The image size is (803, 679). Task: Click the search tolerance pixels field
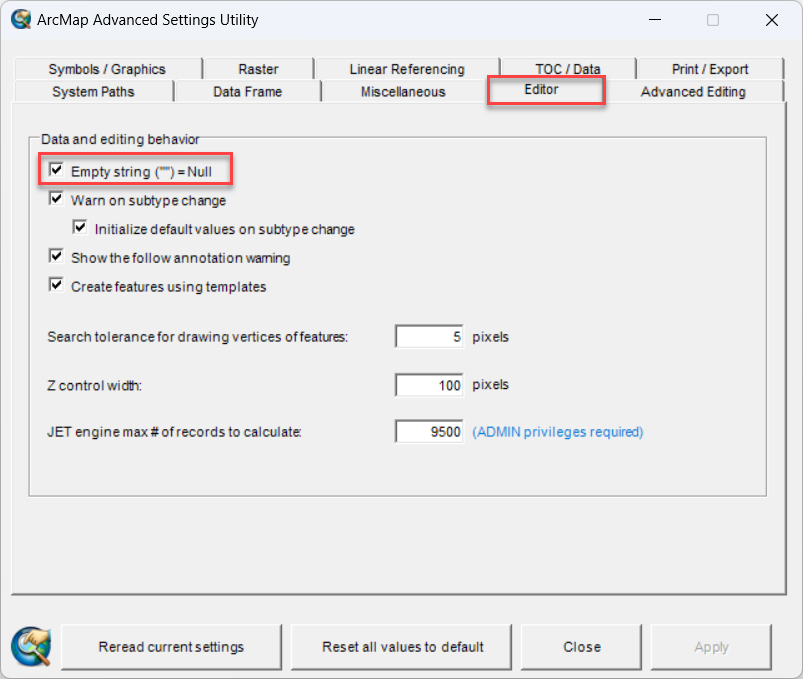(428, 336)
